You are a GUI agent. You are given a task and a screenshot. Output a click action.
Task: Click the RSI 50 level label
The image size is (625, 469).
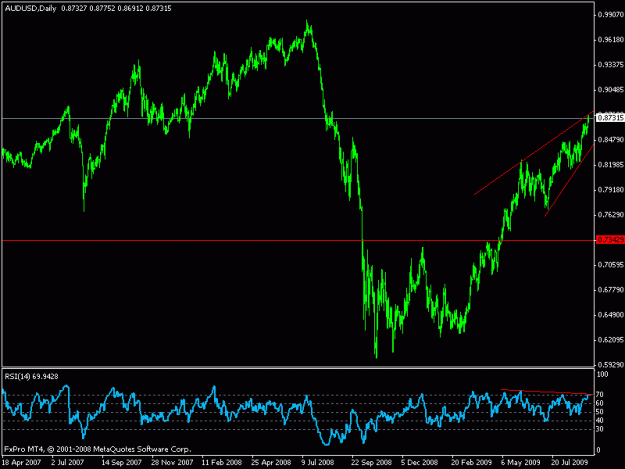(601, 412)
